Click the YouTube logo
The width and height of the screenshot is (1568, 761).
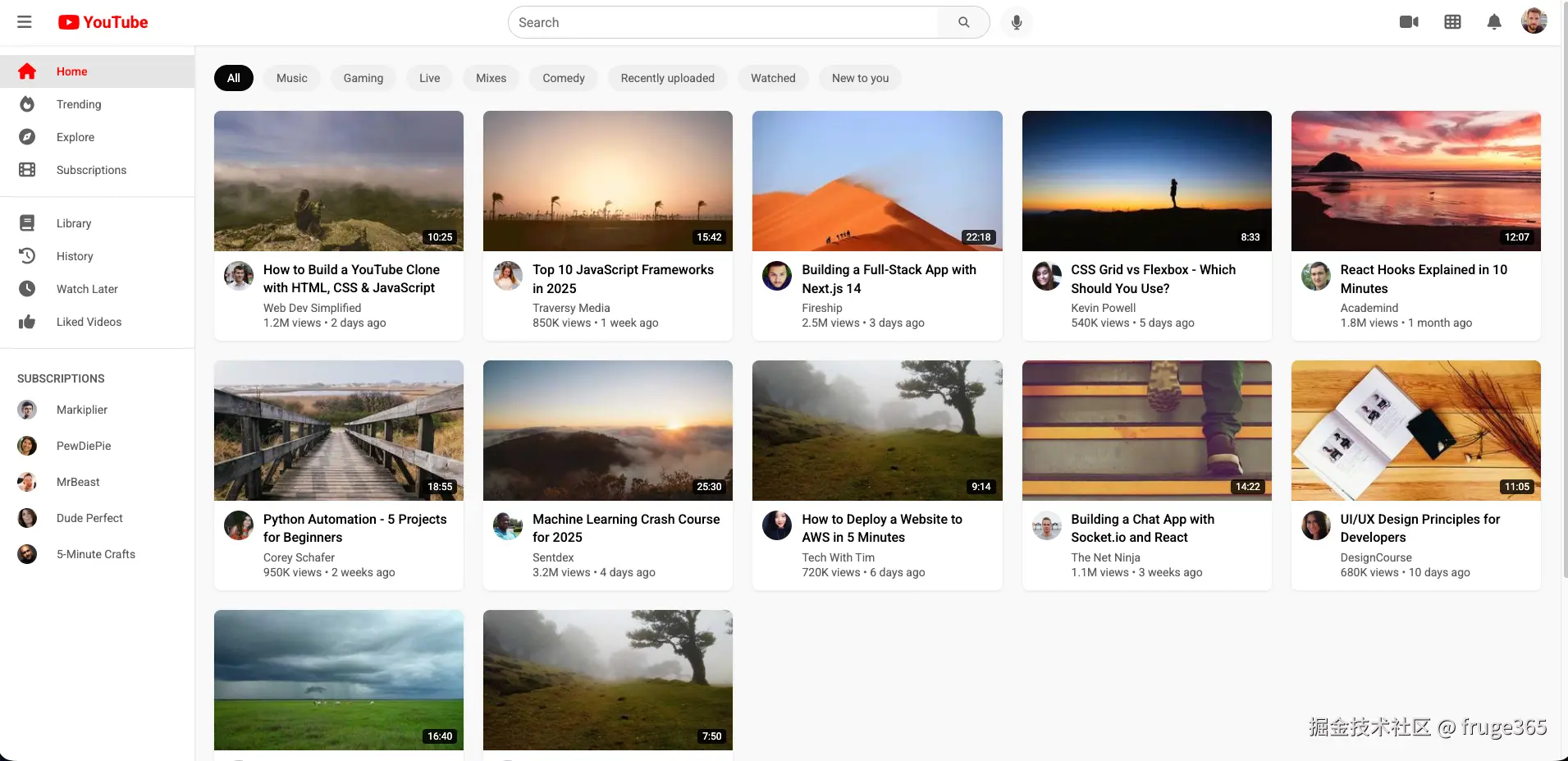click(x=103, y=22)
